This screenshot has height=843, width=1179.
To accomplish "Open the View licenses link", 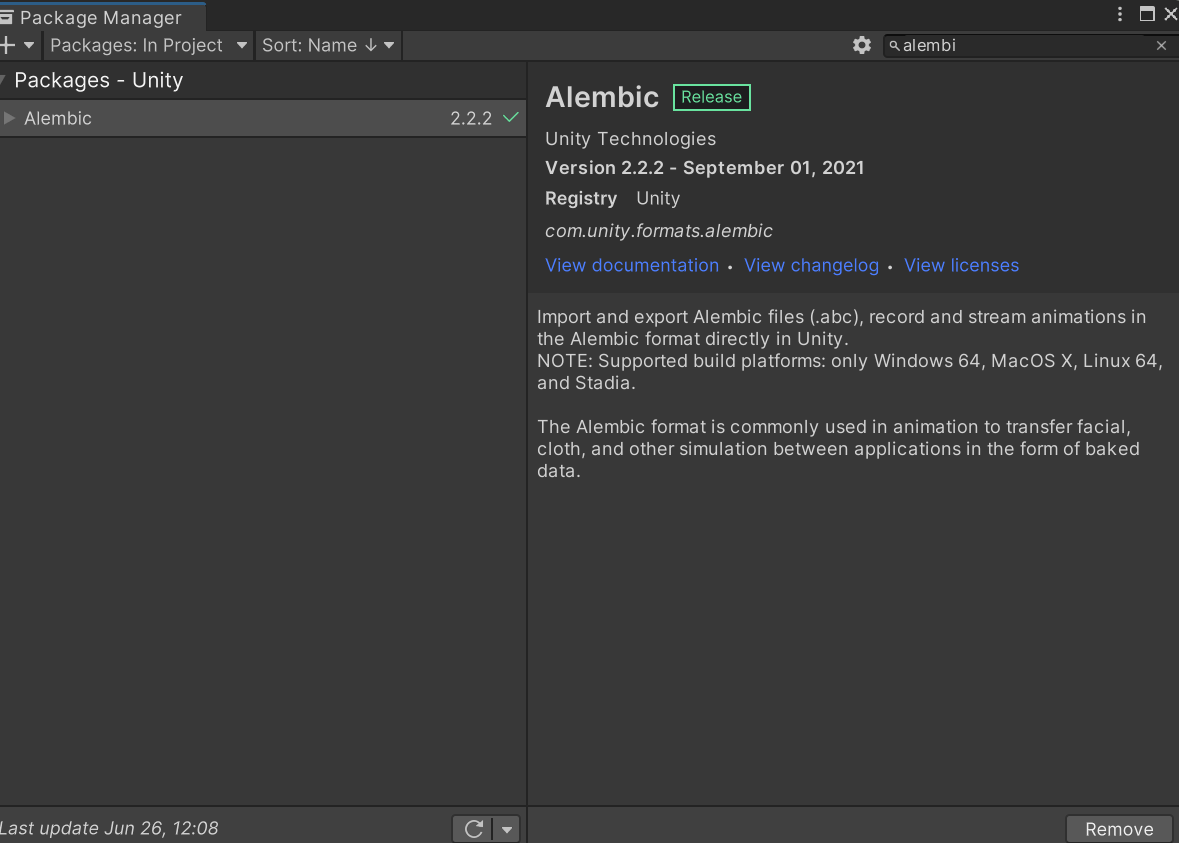I will tap(961, 265).
